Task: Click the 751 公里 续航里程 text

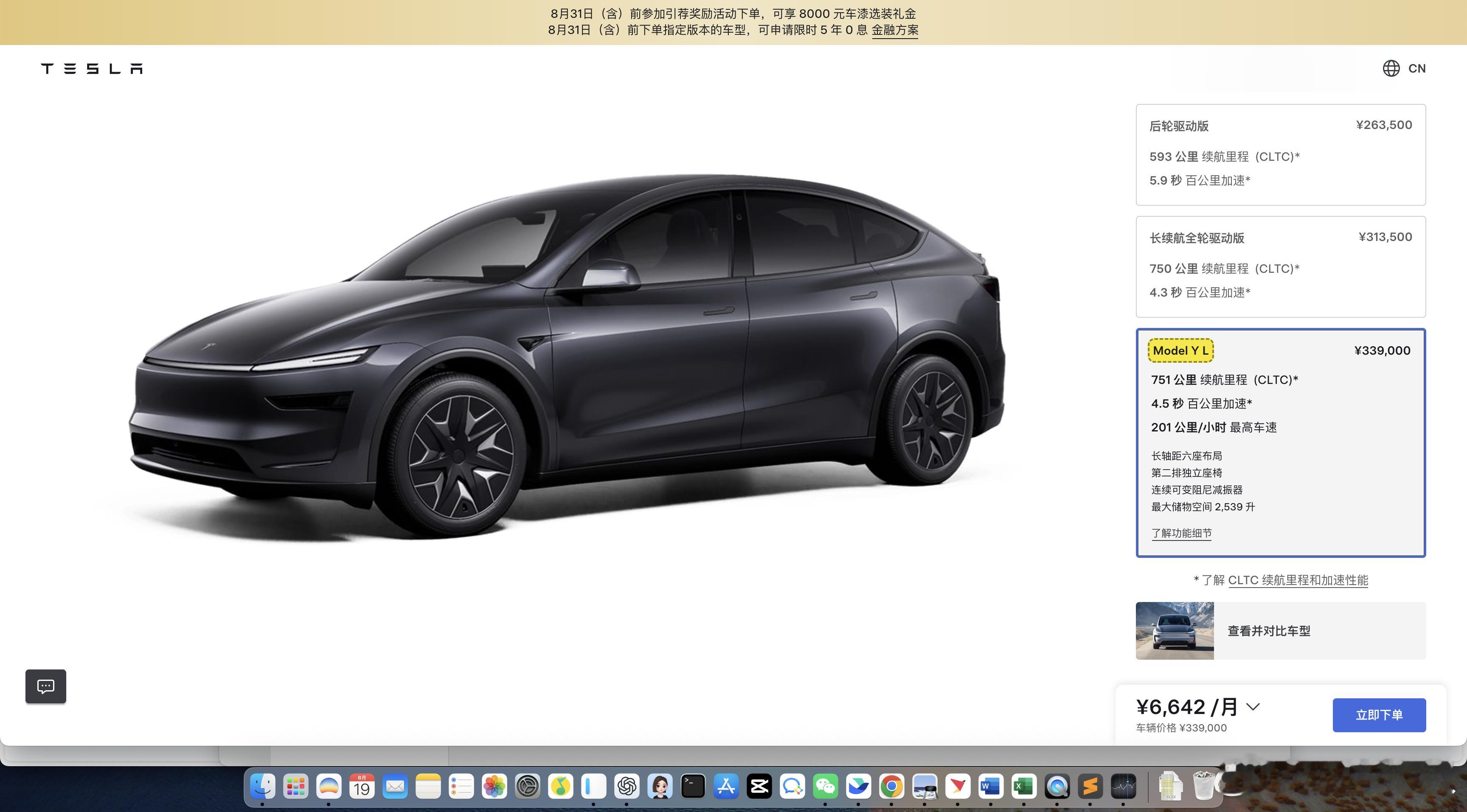Action: [x=1224, y=380]
